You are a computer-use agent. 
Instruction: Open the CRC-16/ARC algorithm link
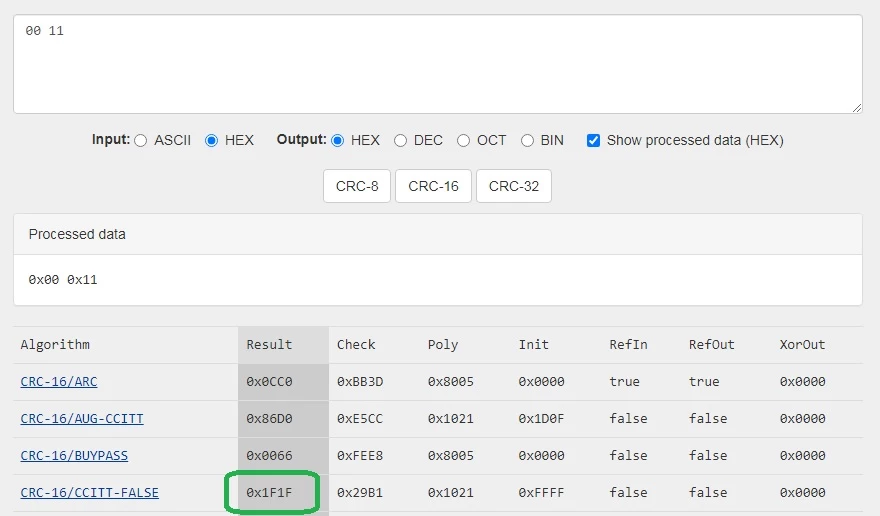pyautogui.click(x=59, y=382)
